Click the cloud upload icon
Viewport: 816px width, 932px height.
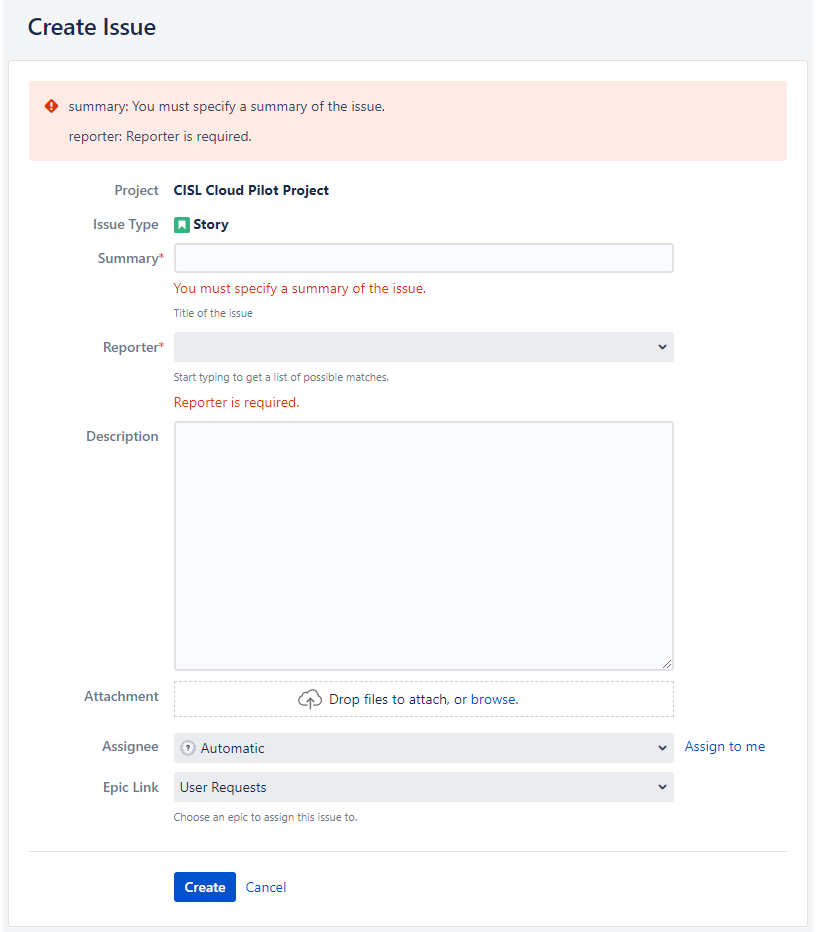pos(310,699)
